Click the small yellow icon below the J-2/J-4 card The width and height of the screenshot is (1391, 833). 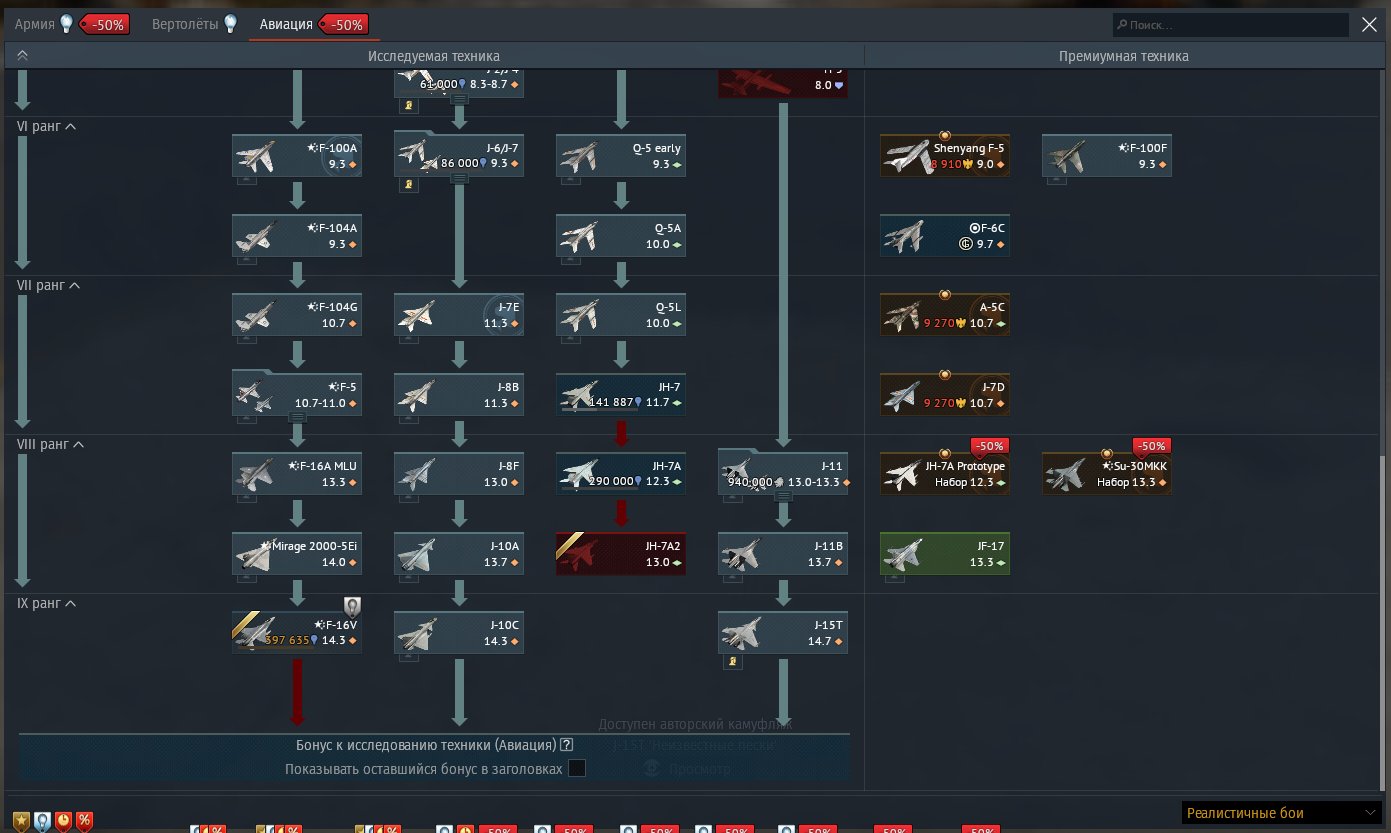pyautogui.click(x=408, y=105)
